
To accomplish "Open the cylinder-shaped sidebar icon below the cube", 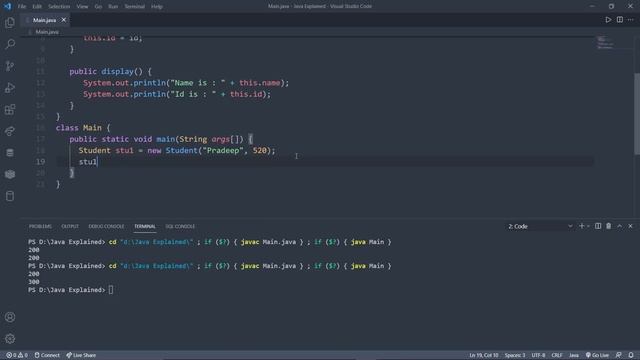I will click(x=10, y=196).
